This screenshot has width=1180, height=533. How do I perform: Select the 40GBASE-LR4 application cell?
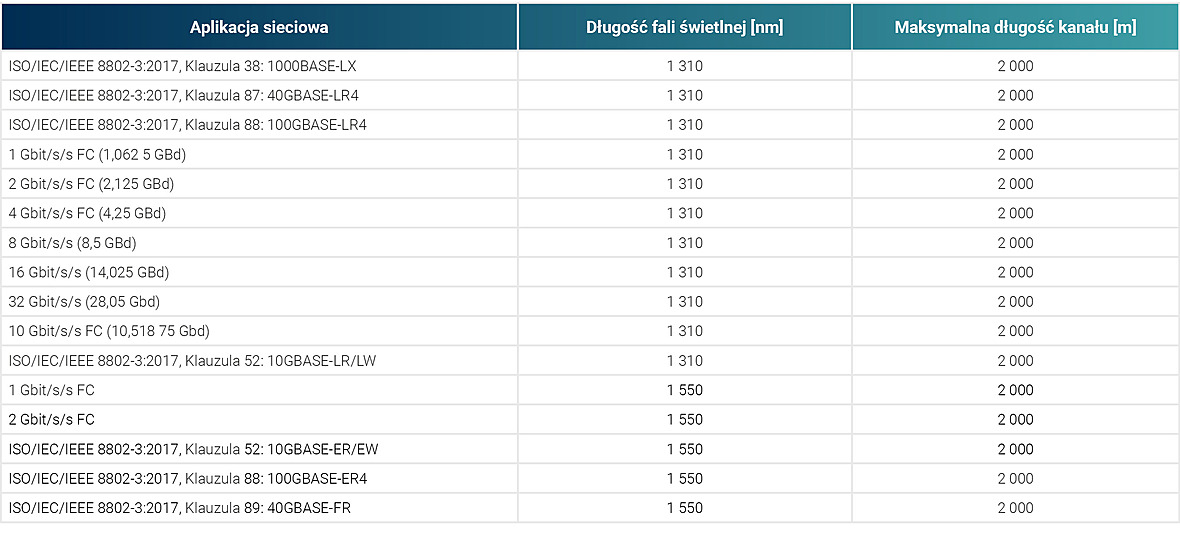259,96
